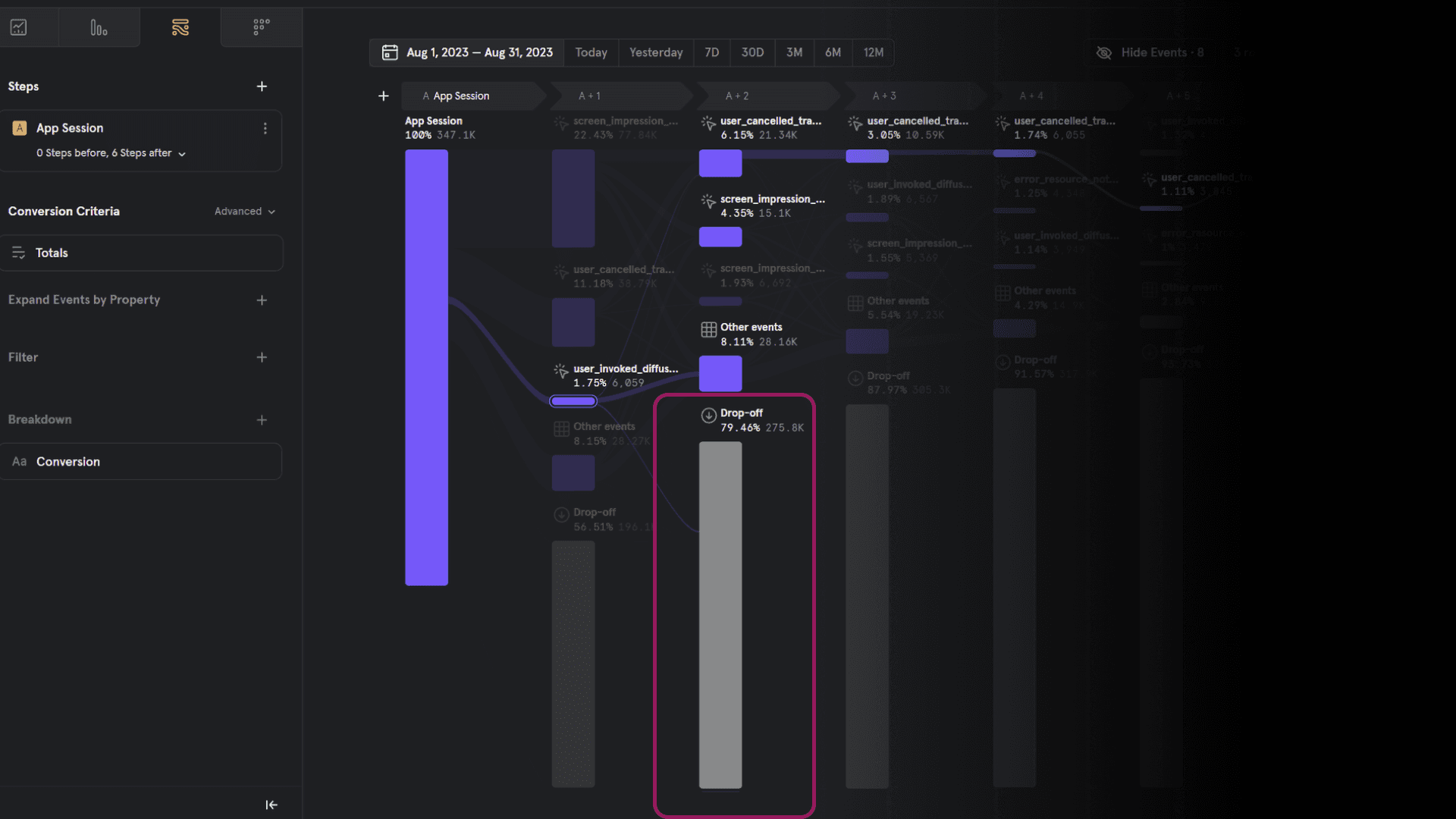Add a step before App Session in flow

[383, 96]
